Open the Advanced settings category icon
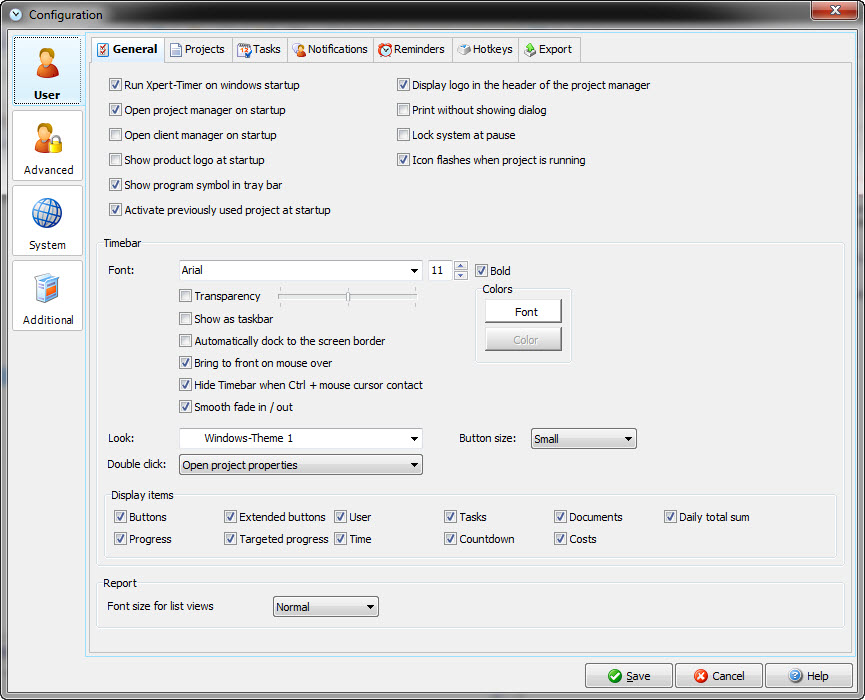This screenshot has height=700, width=865. click(x=47, y=138)
